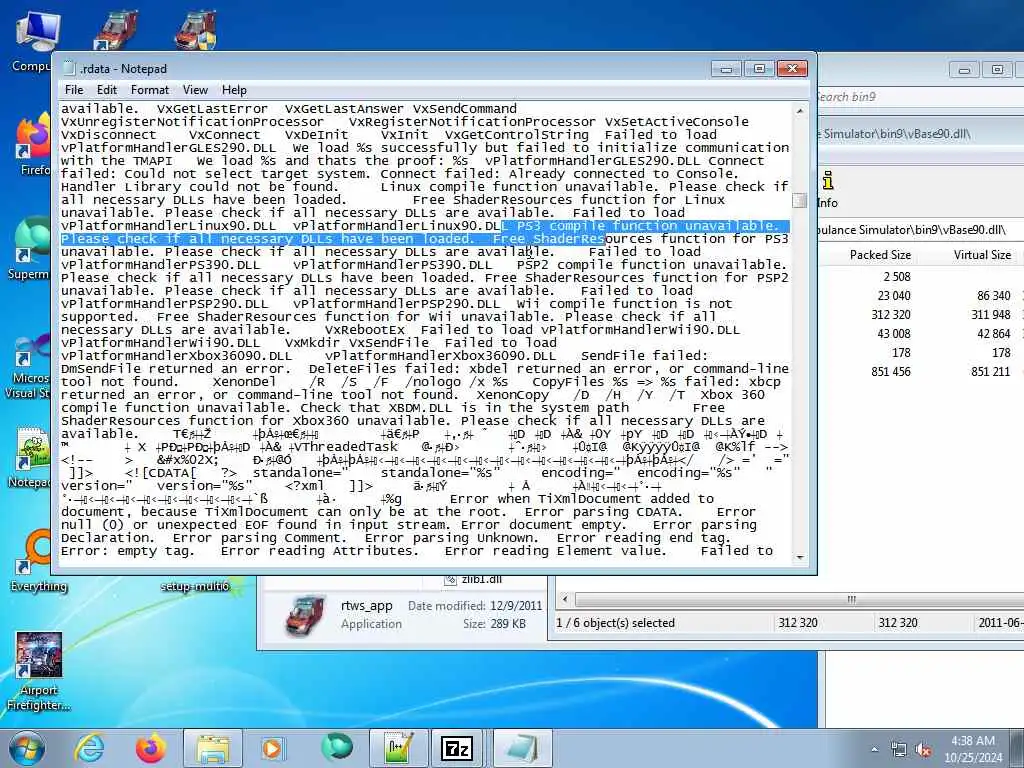Click Notepad's vertical scrollbar up arrow
The width and height of the screenshot is (1024, 768).
800,111
